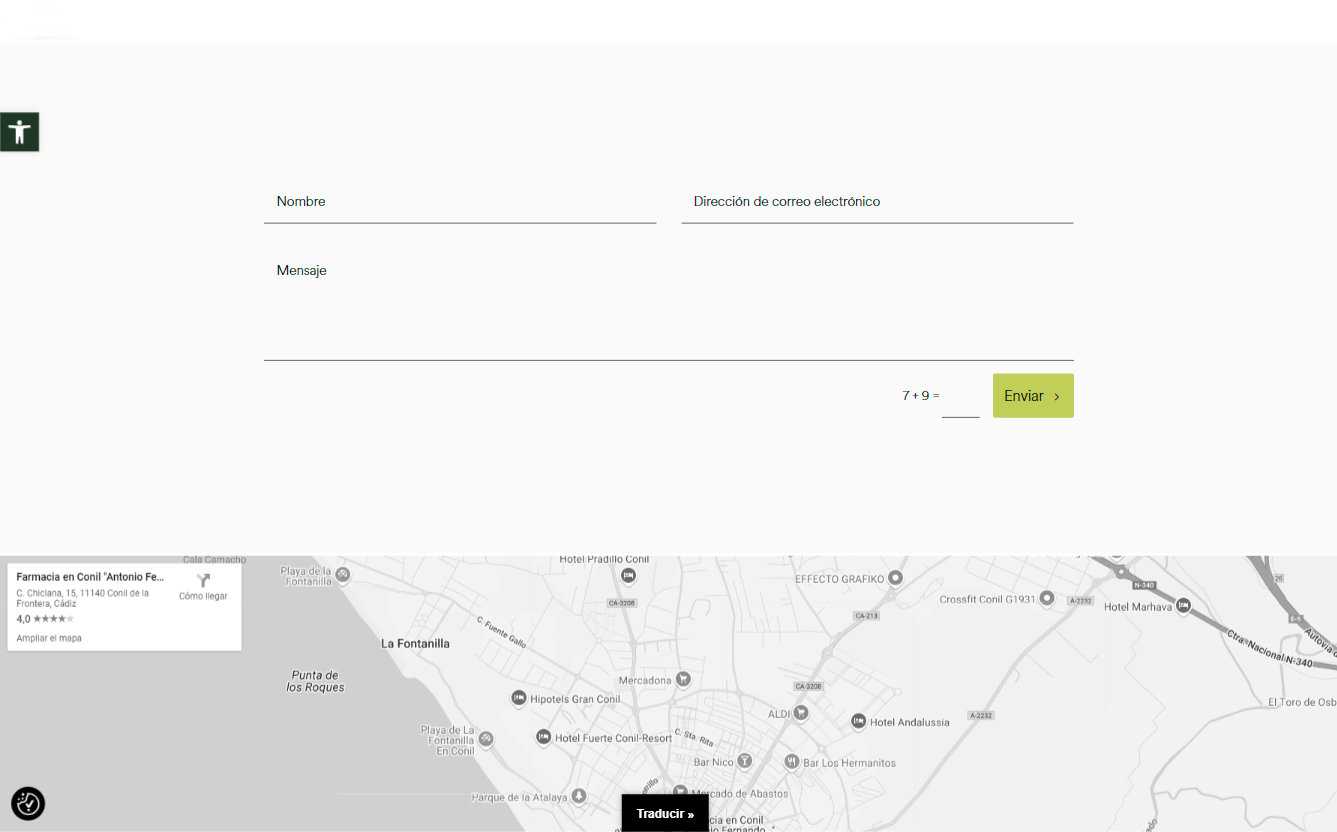This screenshot has height=832, width=1337.
Task: Select the Hotel Marhava map marker
Action: [1184, 605]
